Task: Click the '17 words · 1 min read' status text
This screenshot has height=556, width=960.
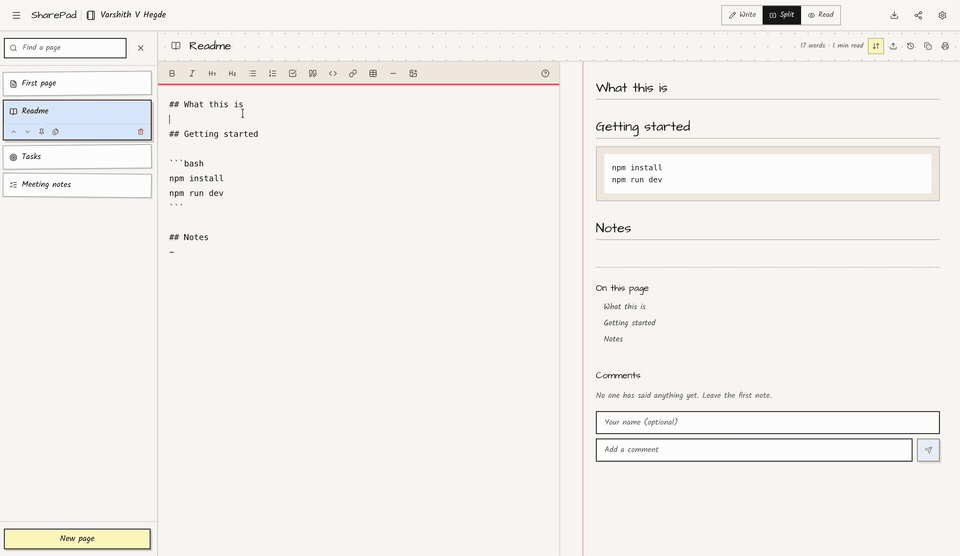Action: [831, 46]
